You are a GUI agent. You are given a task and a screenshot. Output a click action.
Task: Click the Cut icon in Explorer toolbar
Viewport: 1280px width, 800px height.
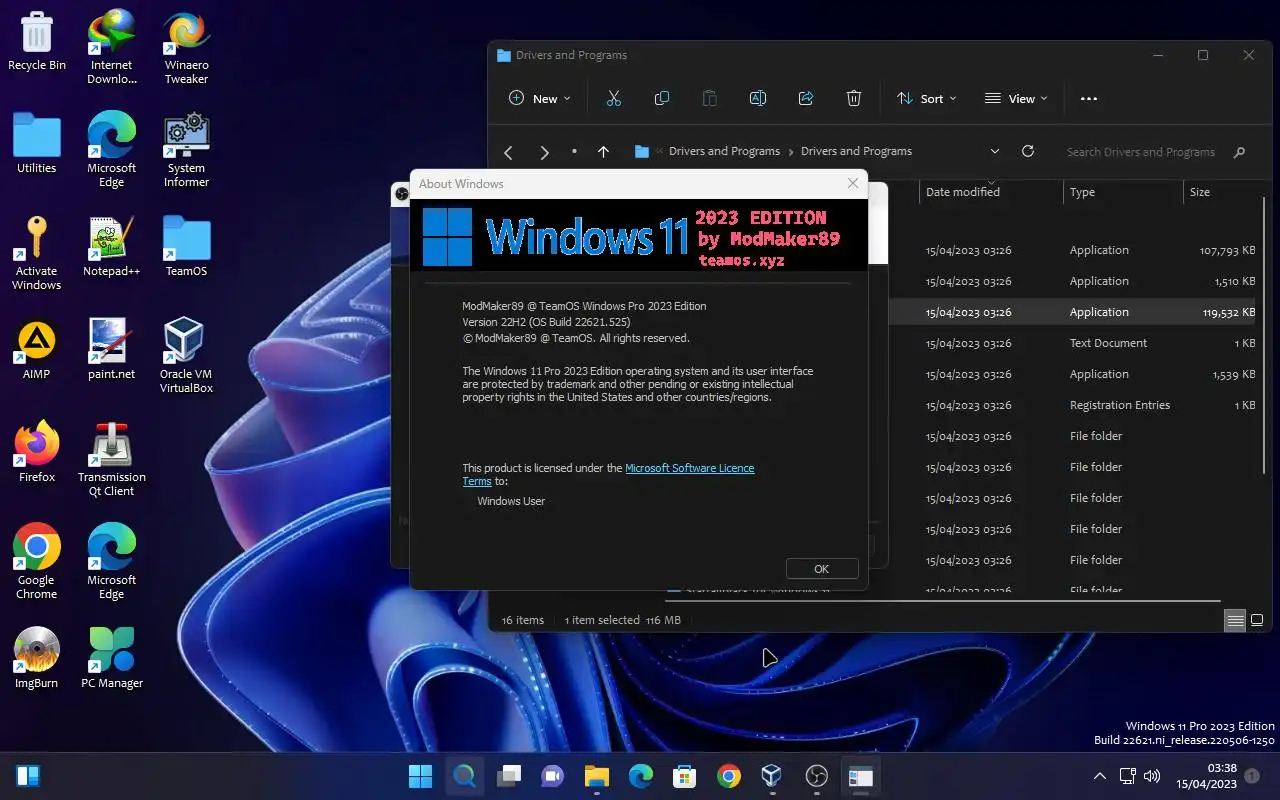coord(614,98)
